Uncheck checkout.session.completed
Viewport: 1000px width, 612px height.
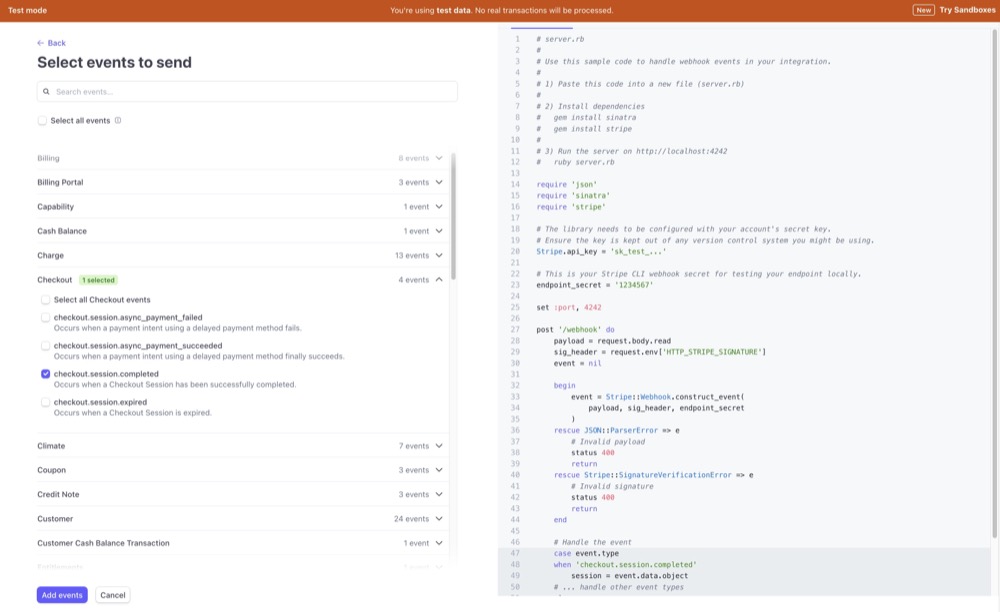[x=45, y=374]
